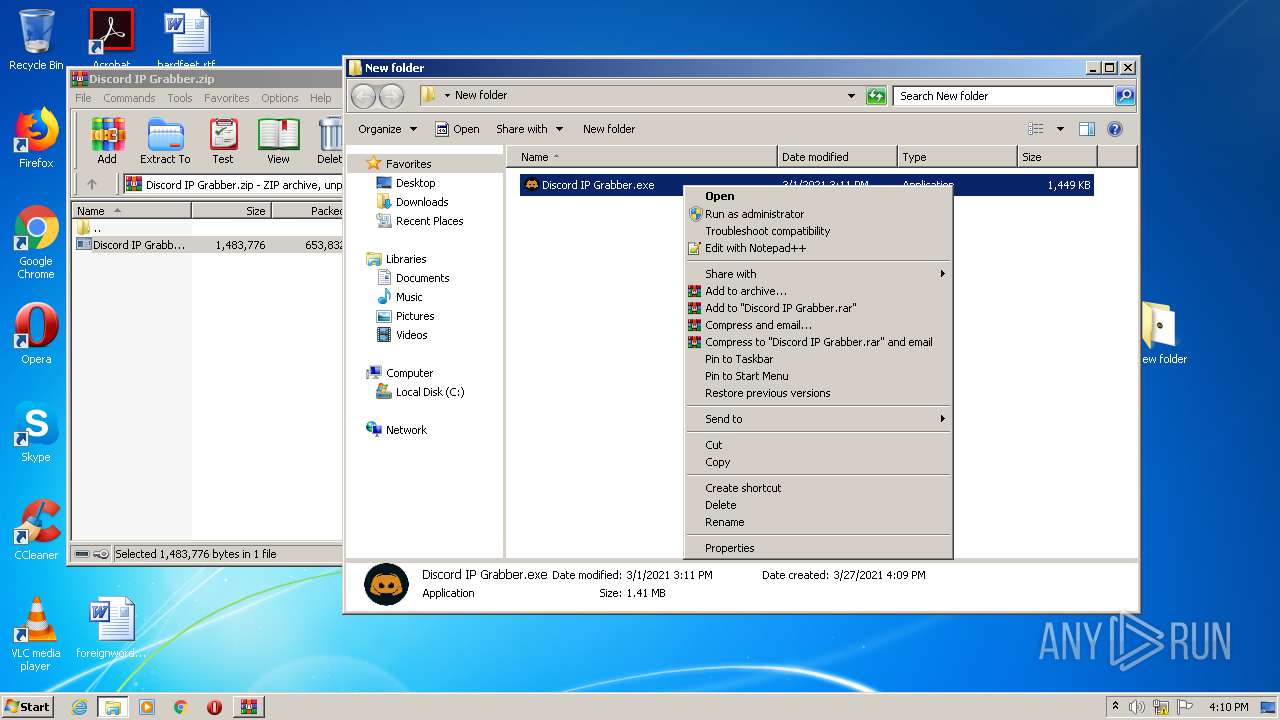Screen dimensions: 1280x720
Task: Toggle the preview pane icon
Action: [x=1087, y=129]
